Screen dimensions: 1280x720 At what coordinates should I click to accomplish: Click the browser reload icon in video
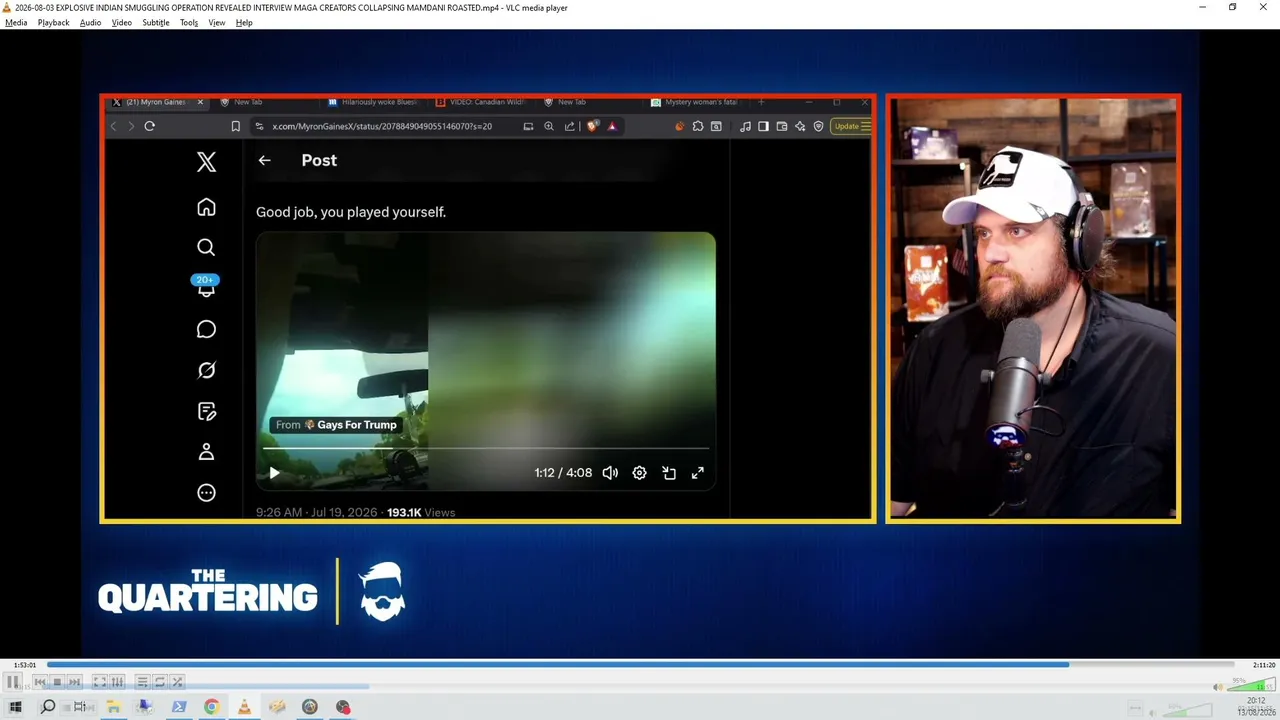click(149, 126)
